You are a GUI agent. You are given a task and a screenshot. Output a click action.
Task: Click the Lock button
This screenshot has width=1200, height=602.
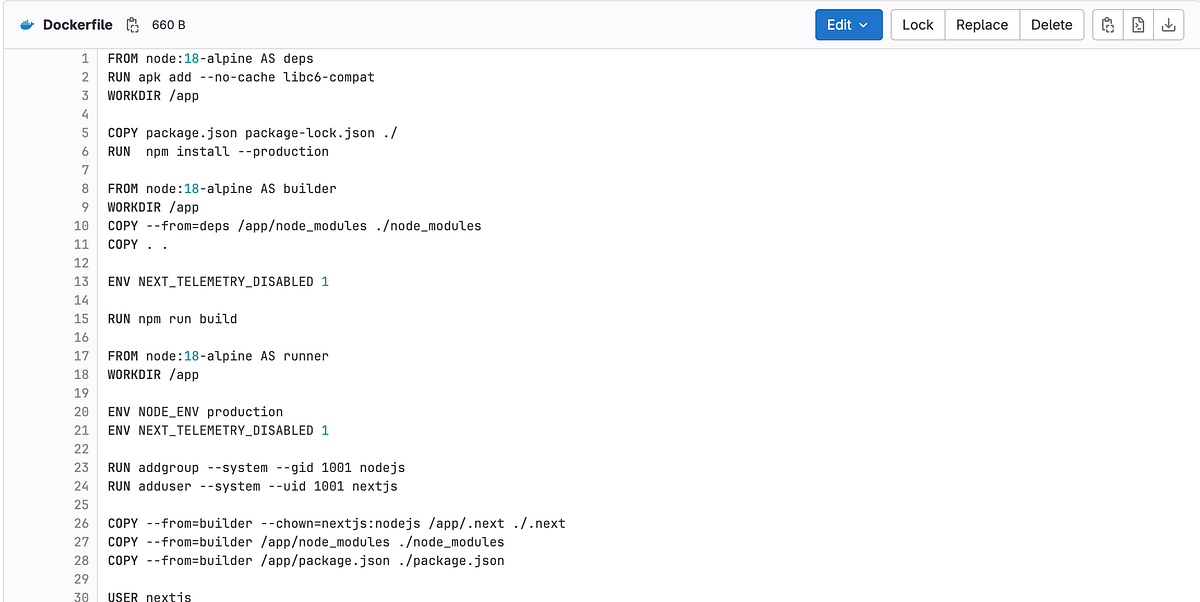[917, 24]
